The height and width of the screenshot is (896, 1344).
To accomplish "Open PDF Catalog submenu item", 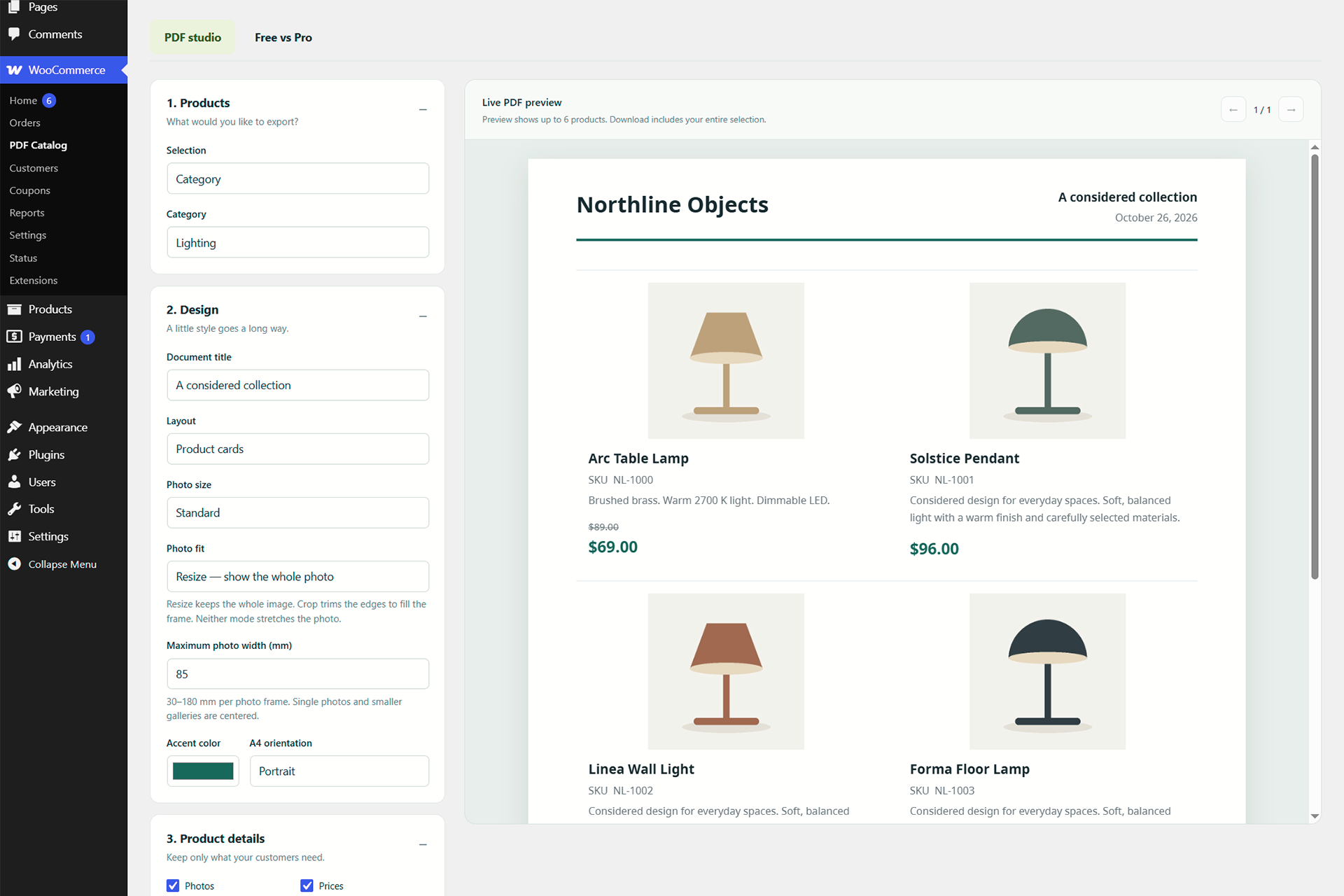I will pyautogui.click(x=38, y=145).
